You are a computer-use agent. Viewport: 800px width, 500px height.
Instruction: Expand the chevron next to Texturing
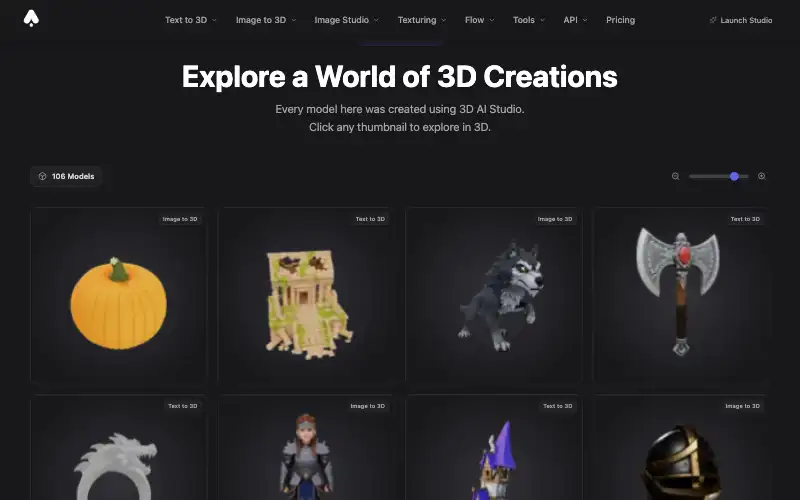point(444,20)
